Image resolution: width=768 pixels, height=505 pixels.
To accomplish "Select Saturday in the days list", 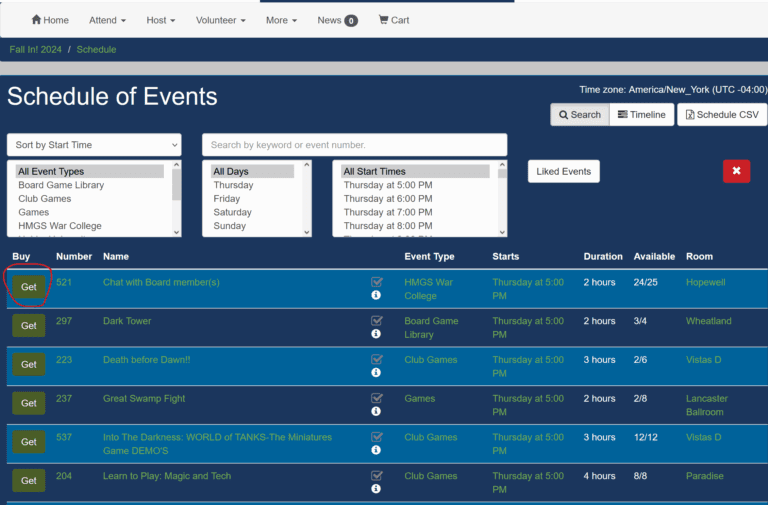I will click(x=233, y=212).
